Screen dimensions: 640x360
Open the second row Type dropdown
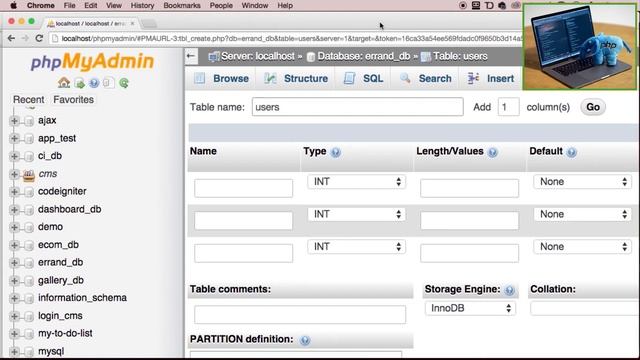(x=357, y=214)
